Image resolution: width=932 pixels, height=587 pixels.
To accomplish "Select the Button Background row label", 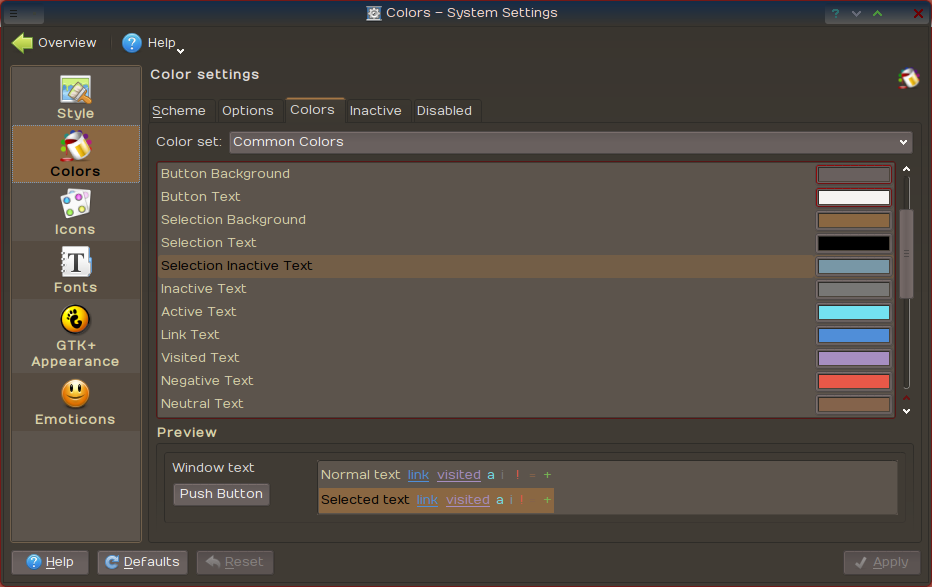I will (225, 174).
